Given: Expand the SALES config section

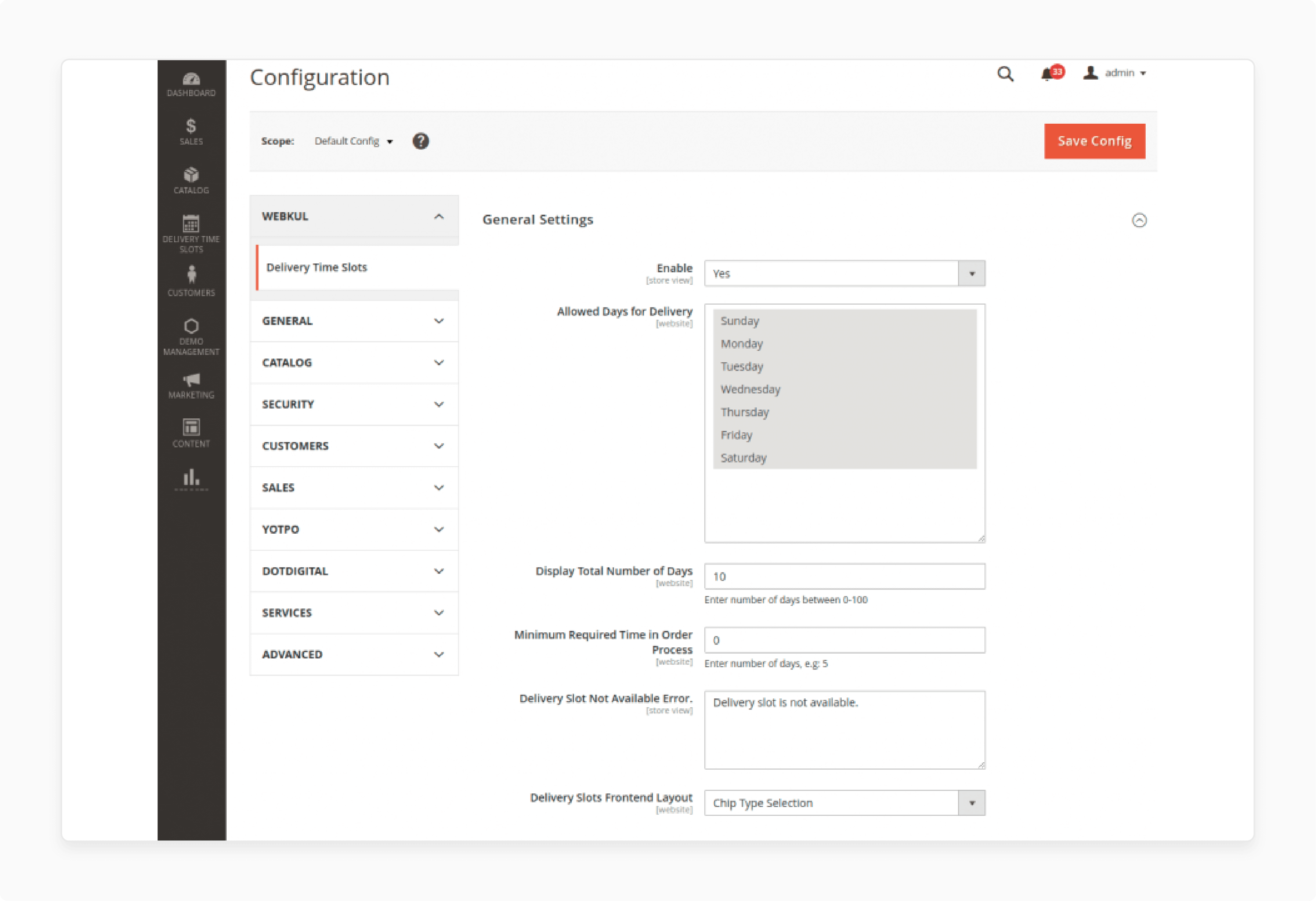Looking at the screenshot, I should pyautogui.click(x=354, y=487).
